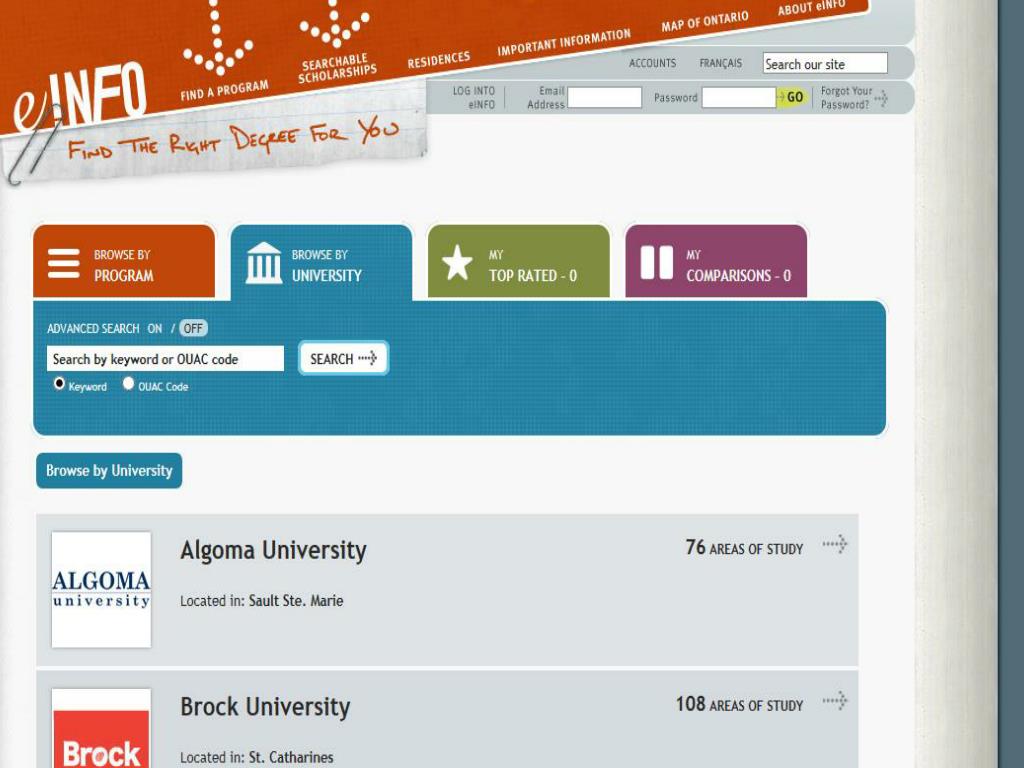The width and height of the screenshot is (1024, 768).
Task: Focus the Email Address field
Action: pyautogui.click(x=605, y=97)
